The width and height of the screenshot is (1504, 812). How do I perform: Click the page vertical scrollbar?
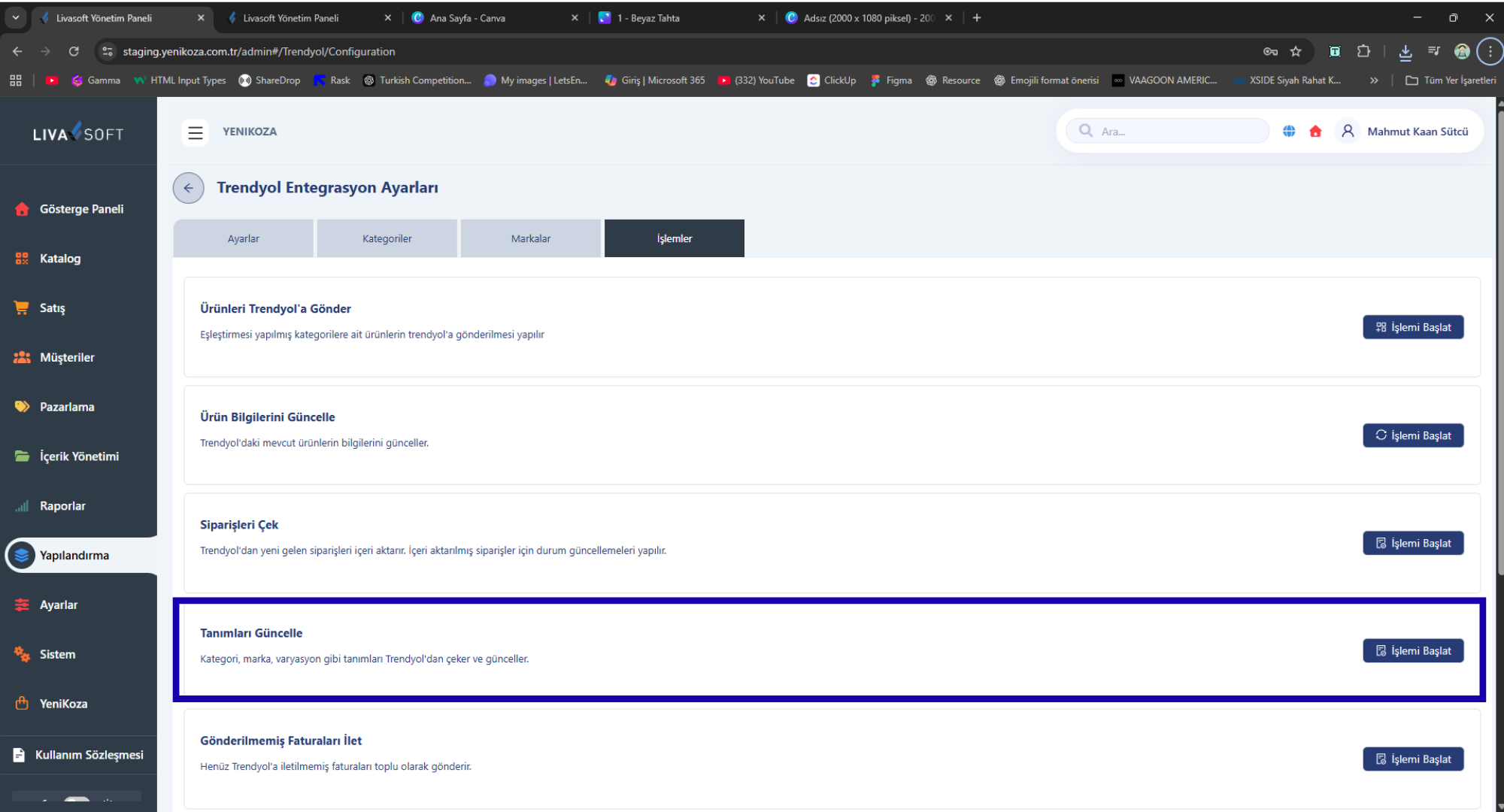(1499, 338)
